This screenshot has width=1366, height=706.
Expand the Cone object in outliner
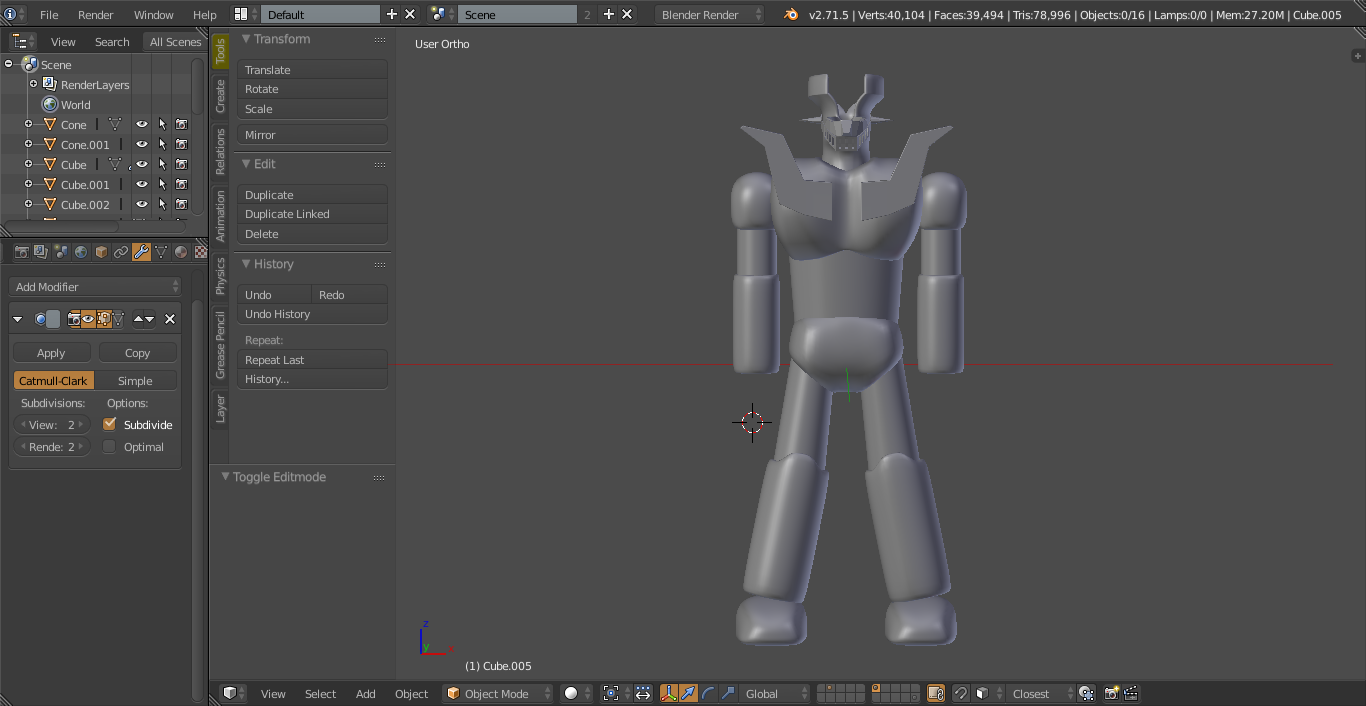[x=28, y=125]
